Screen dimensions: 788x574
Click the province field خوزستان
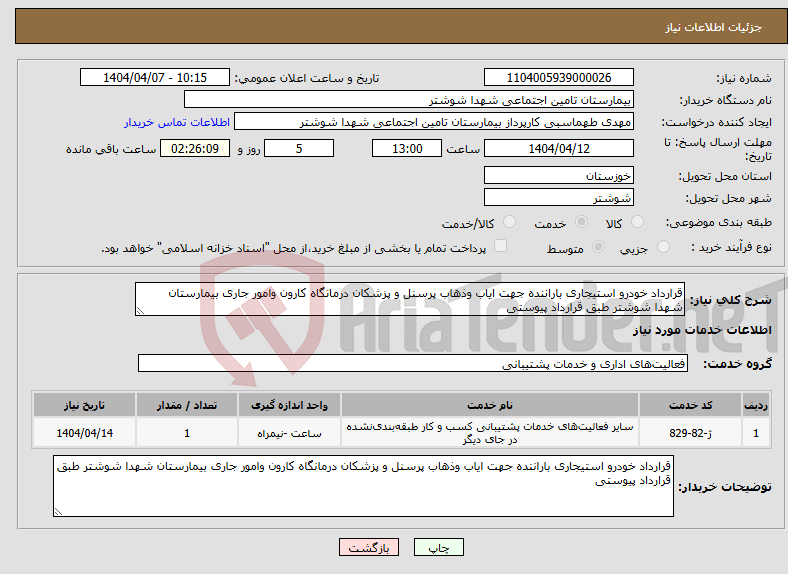(558, 175)
